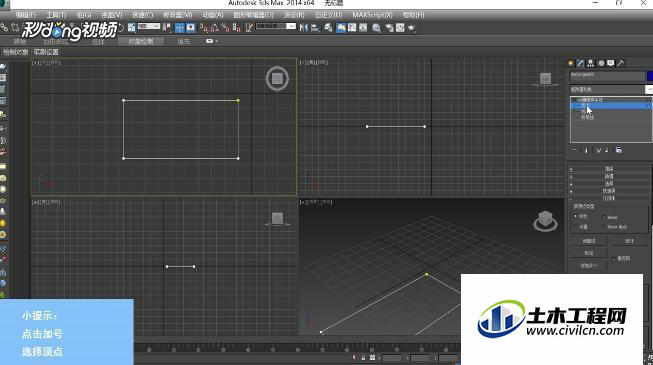
Task: Click the object color swatch beside name
Action: [650, 76]
